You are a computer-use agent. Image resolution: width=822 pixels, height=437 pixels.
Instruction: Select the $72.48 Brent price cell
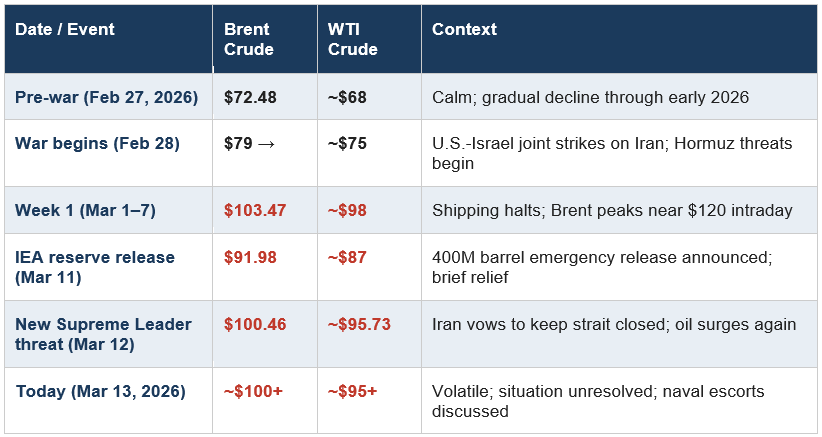point(250,98)
